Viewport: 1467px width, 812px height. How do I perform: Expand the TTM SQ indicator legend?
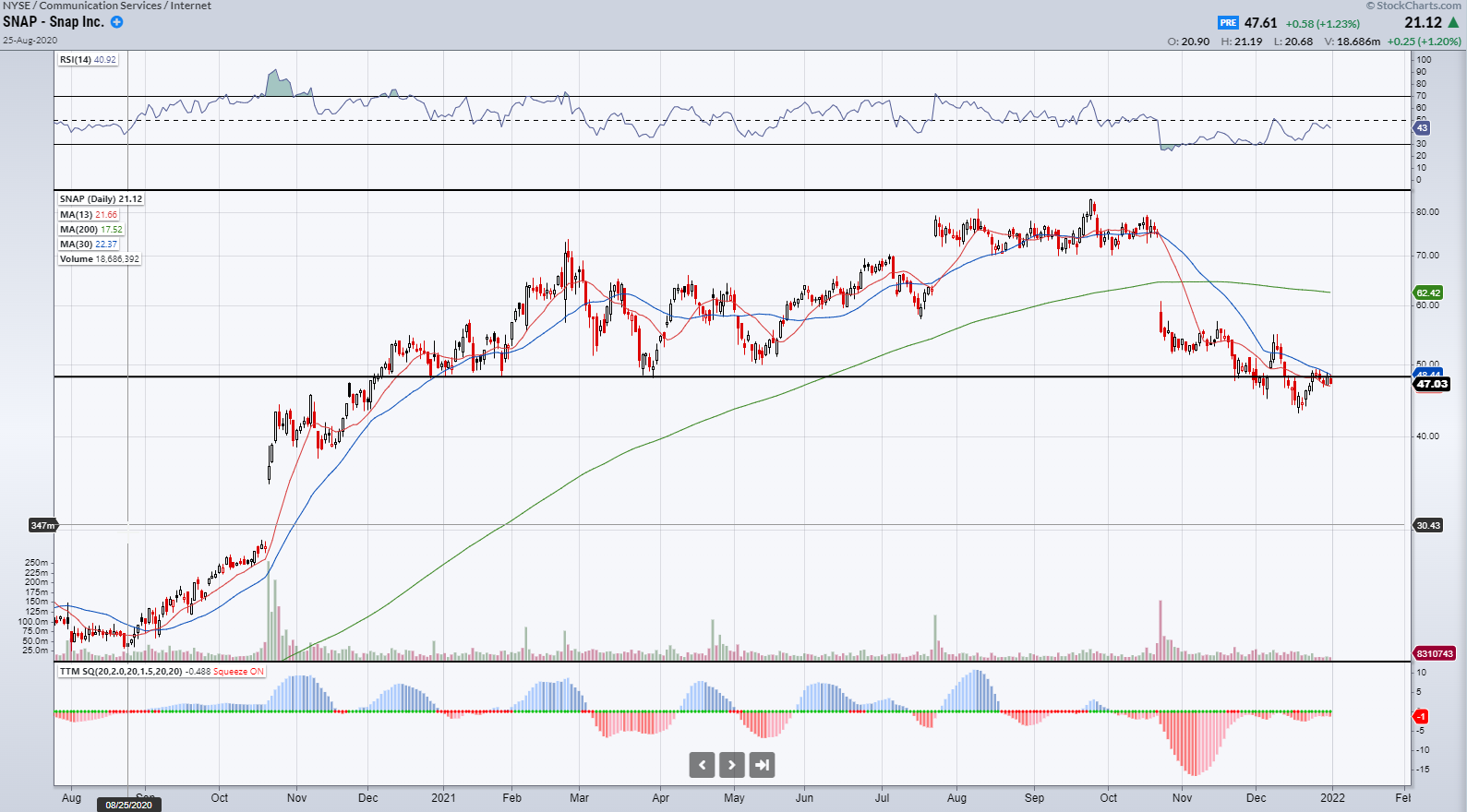point(162,671)
